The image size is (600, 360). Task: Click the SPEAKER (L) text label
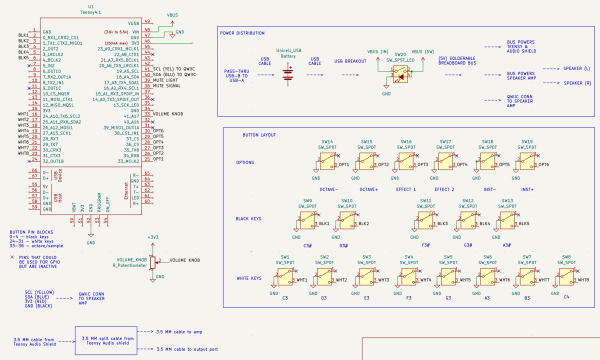577,68
